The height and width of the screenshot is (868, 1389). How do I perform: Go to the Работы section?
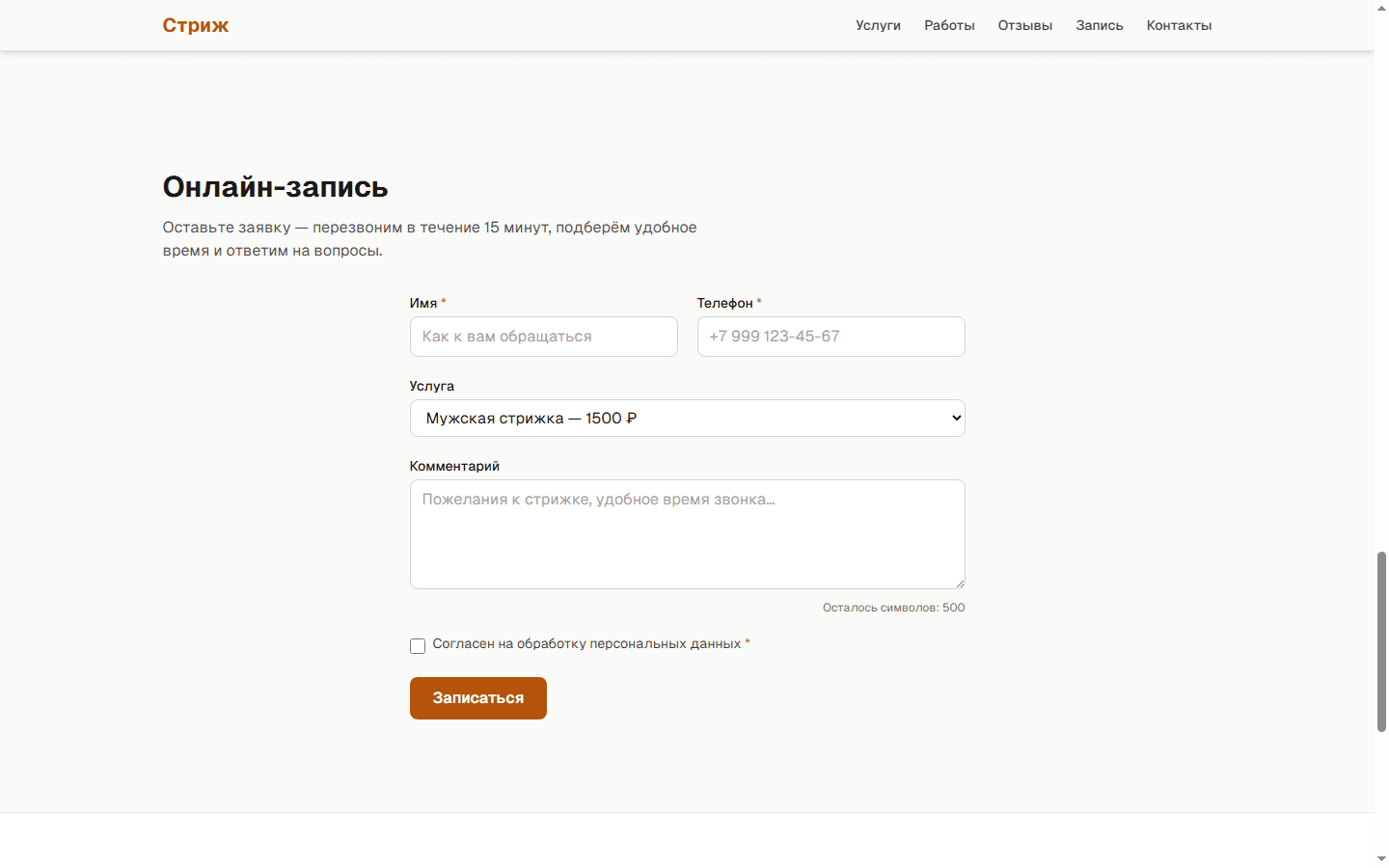(949, 25)
